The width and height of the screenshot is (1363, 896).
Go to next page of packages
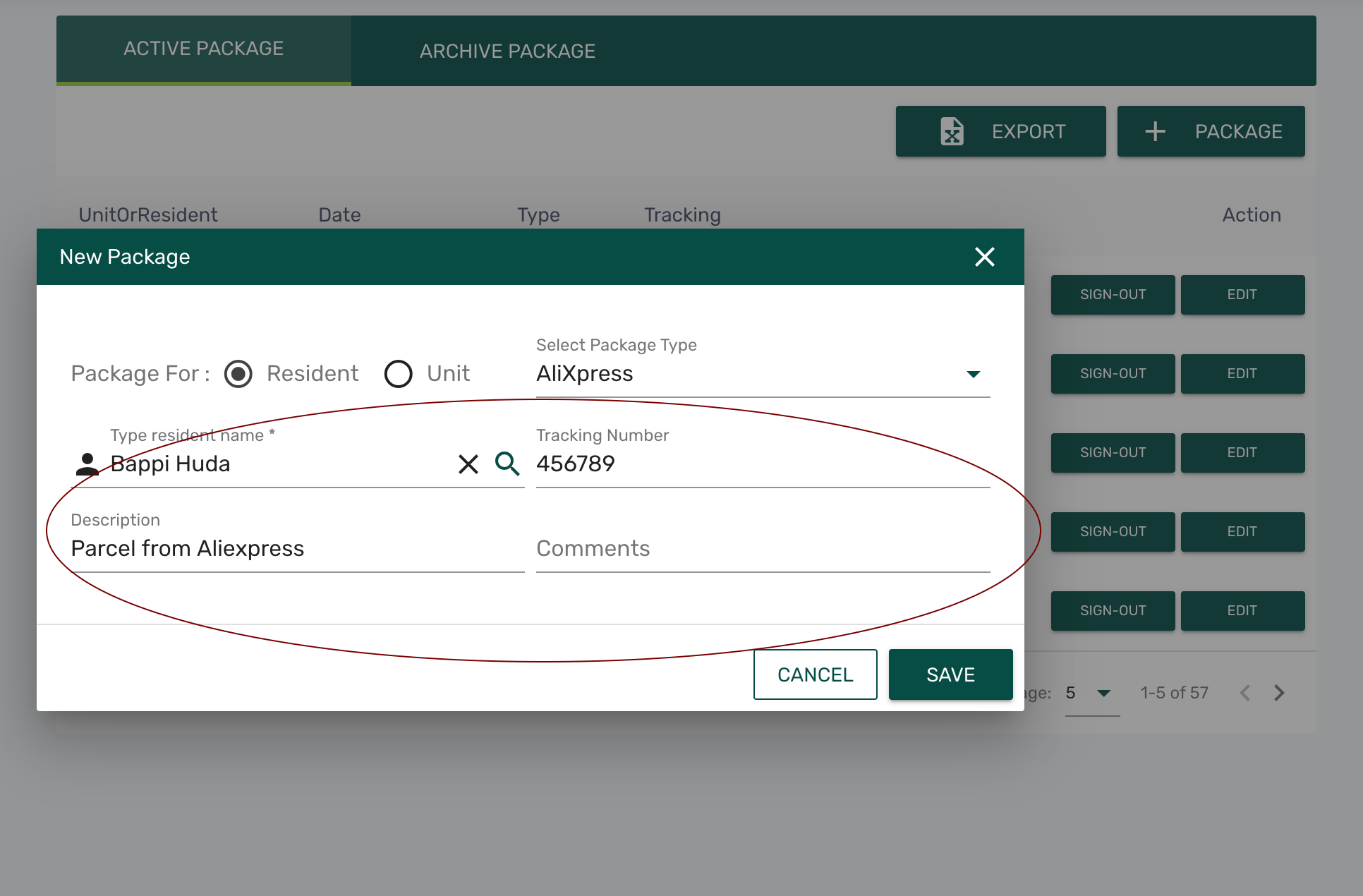pos(1279,693)
